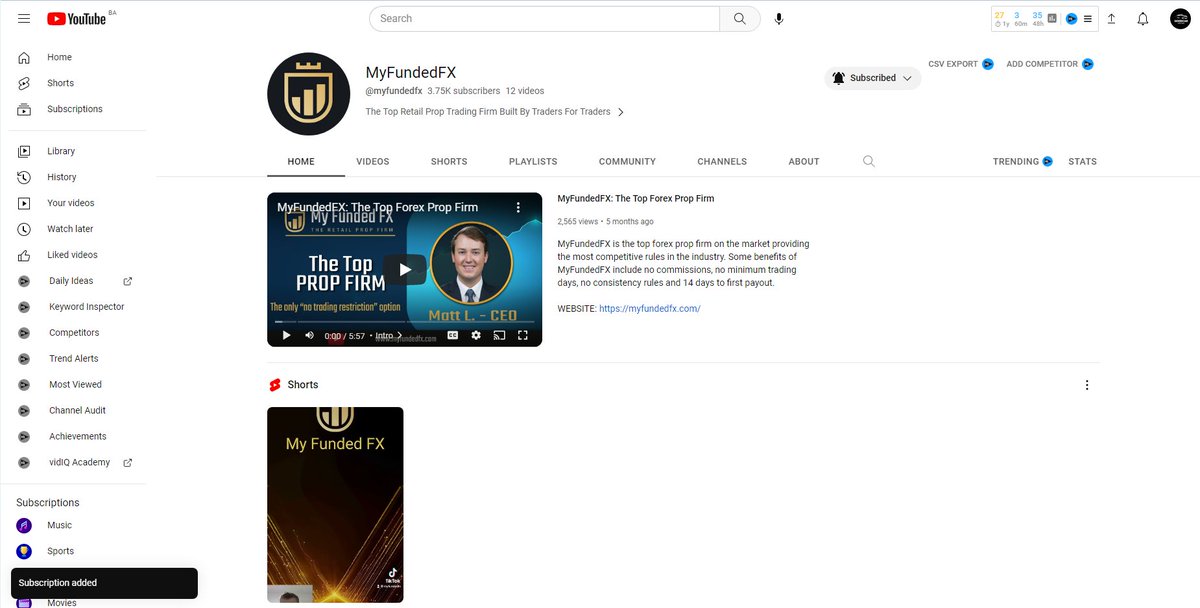The image size is (1200, 608).
Task: Open the Shorts shelf three-dot menu
Action: click(1087, 385)
